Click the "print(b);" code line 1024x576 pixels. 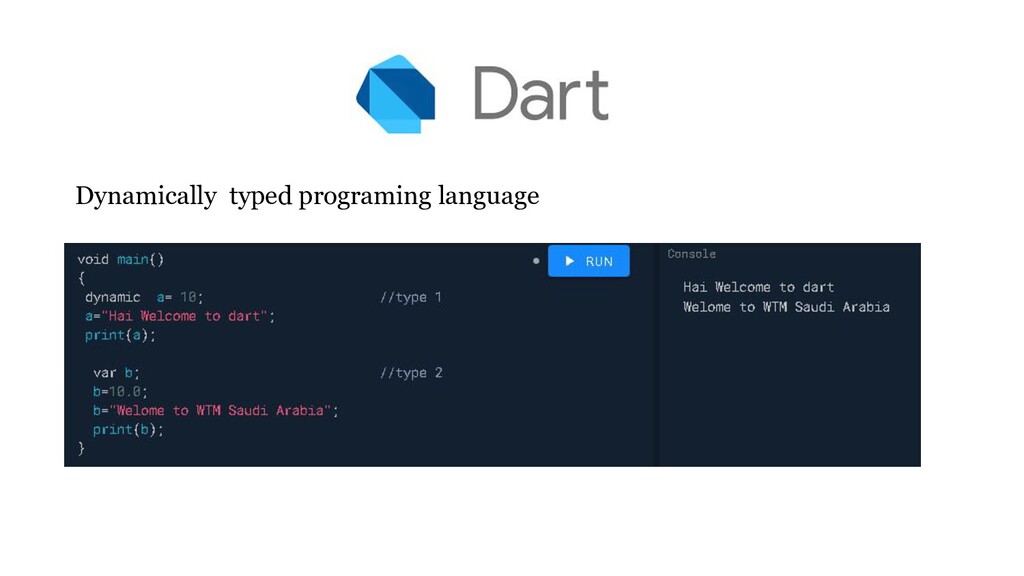click(128, 430)
